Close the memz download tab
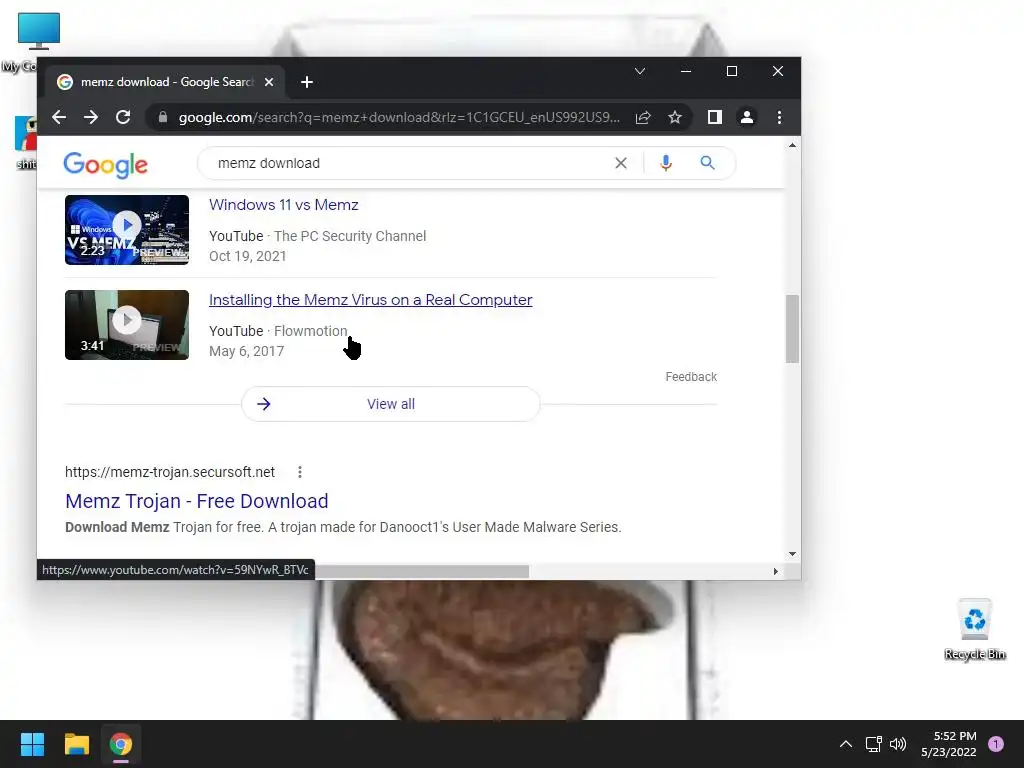This screenshot has height=768, width=1024. click(x=268, y=82)
